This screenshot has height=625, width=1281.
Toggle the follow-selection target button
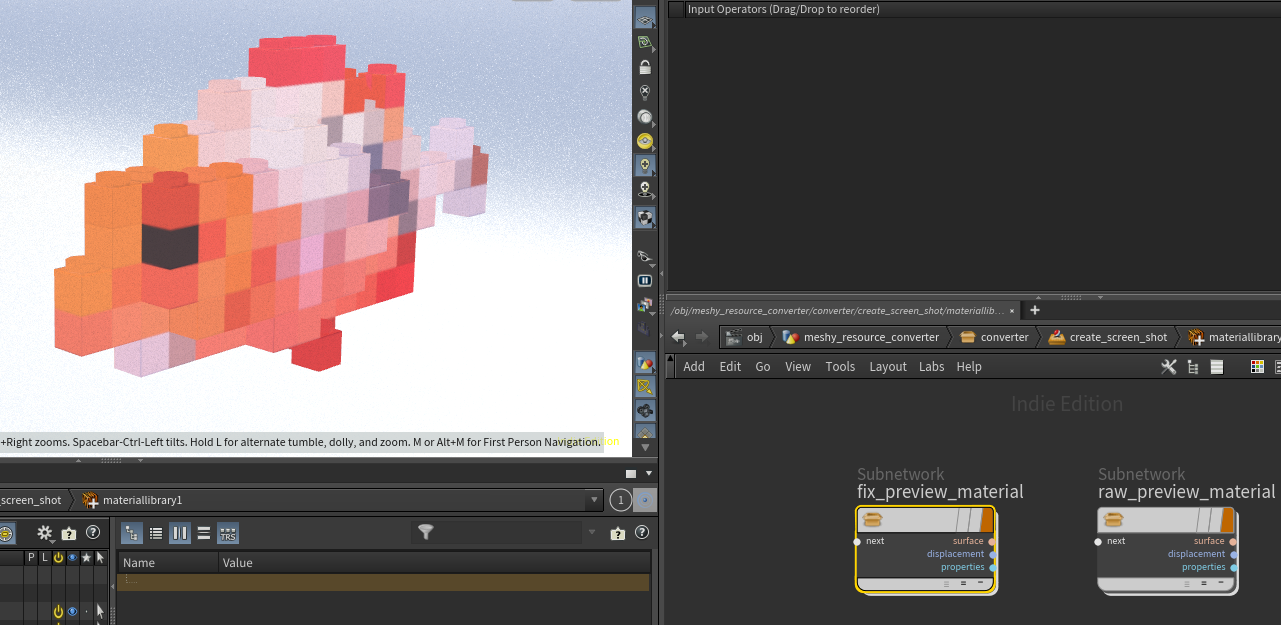pos(646,500)
